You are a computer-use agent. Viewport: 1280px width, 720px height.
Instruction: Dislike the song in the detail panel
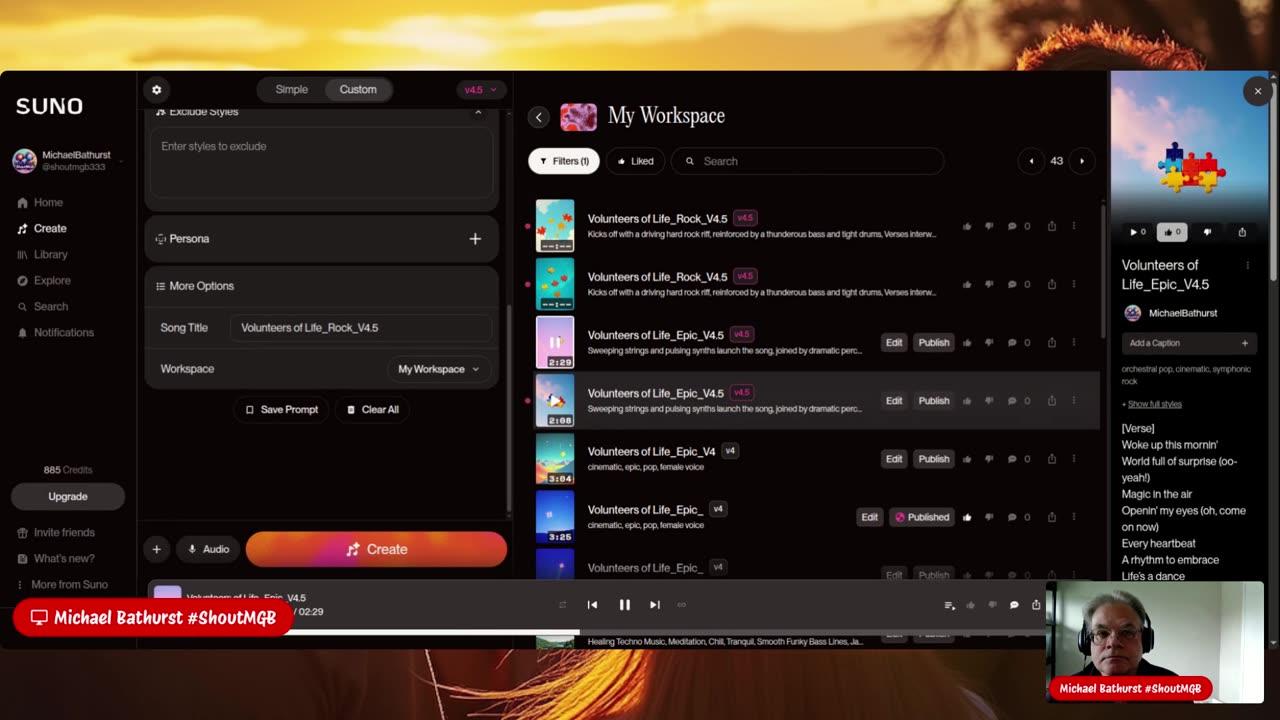1208,232
